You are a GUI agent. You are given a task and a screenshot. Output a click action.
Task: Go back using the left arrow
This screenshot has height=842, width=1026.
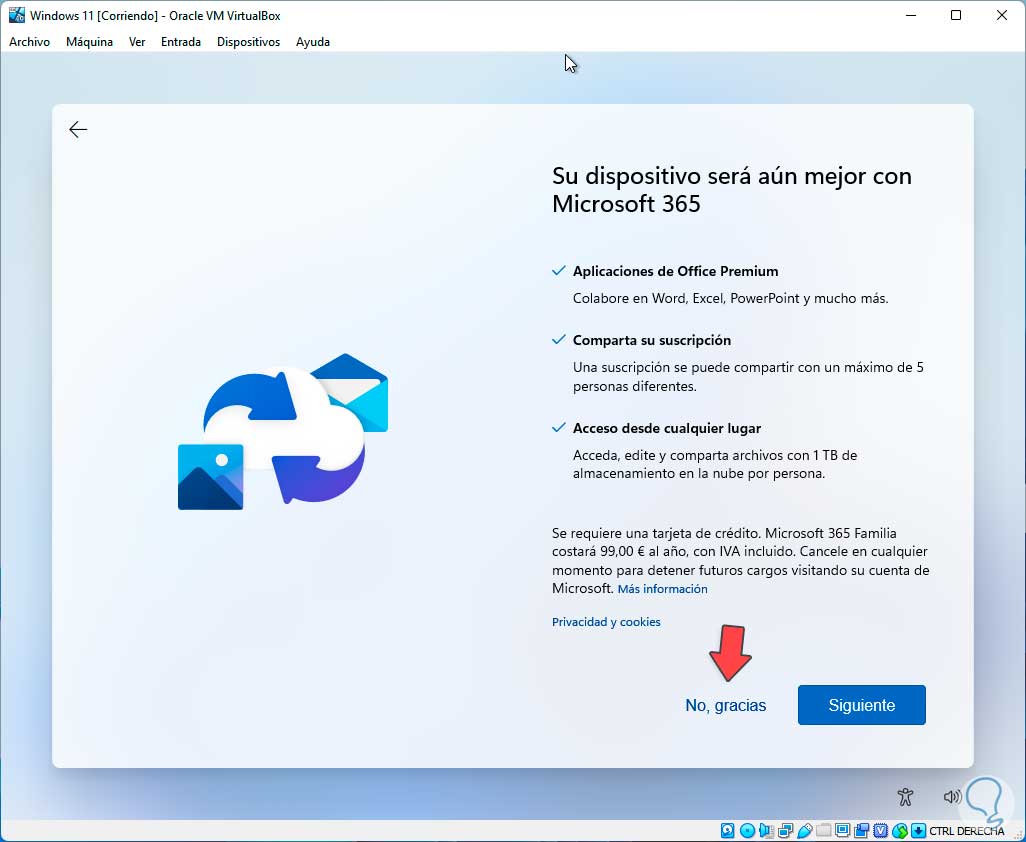78,130
